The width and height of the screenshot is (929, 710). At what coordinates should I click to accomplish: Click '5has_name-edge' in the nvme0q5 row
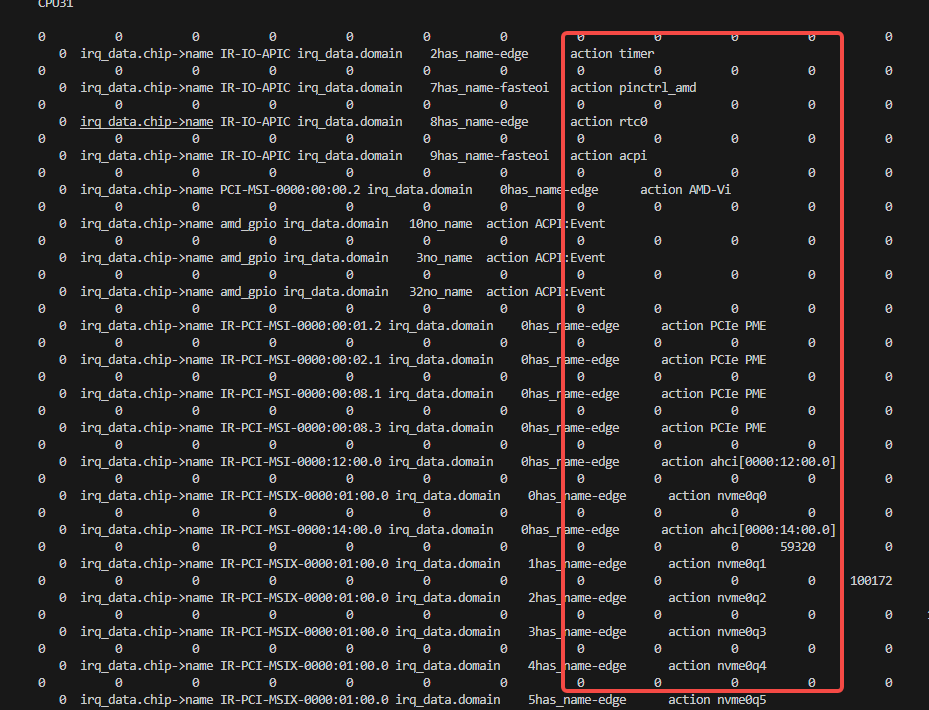(x=577, y=700)
